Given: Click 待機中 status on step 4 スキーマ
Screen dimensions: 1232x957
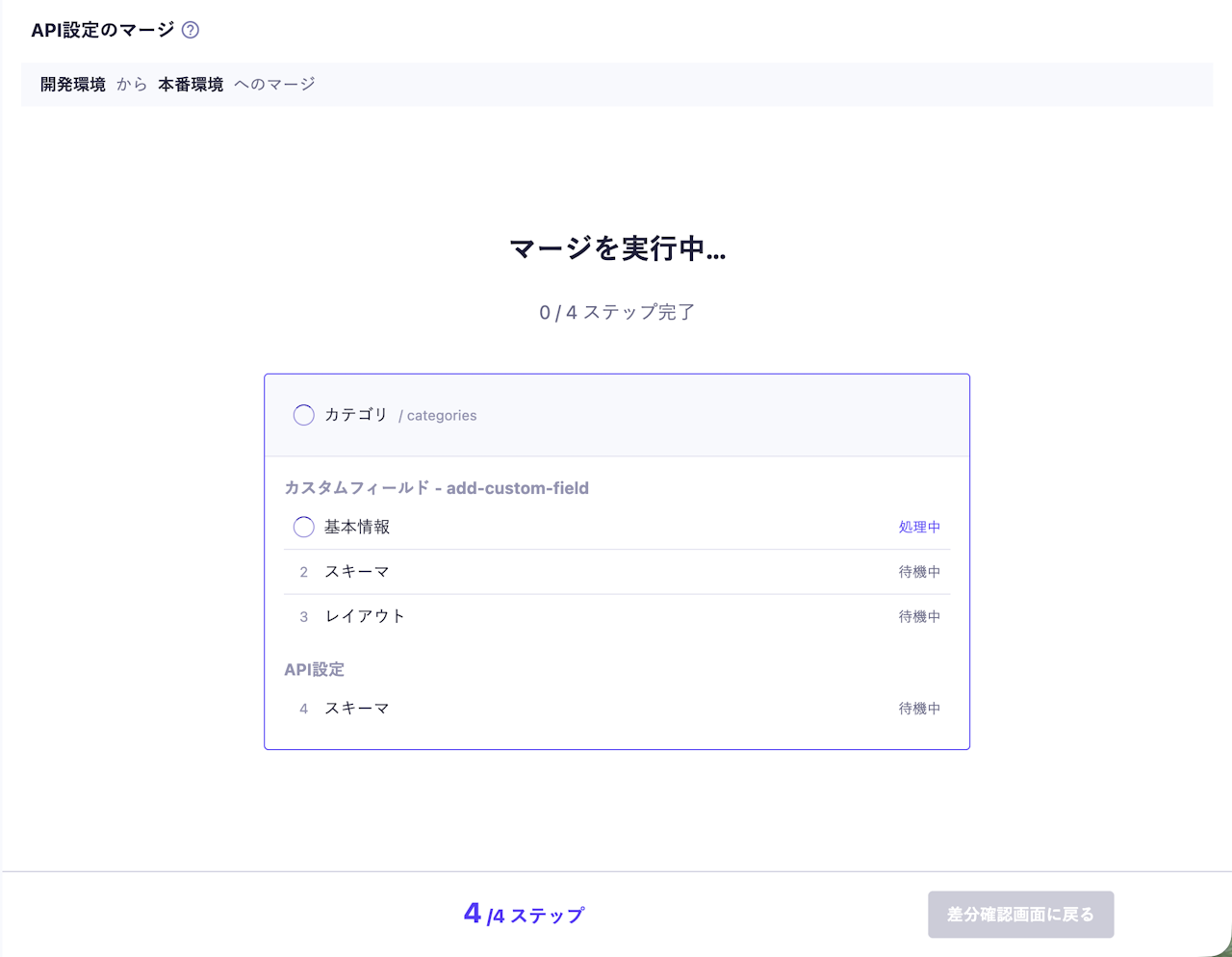Looking at the screenshot, I should (919, 709).
